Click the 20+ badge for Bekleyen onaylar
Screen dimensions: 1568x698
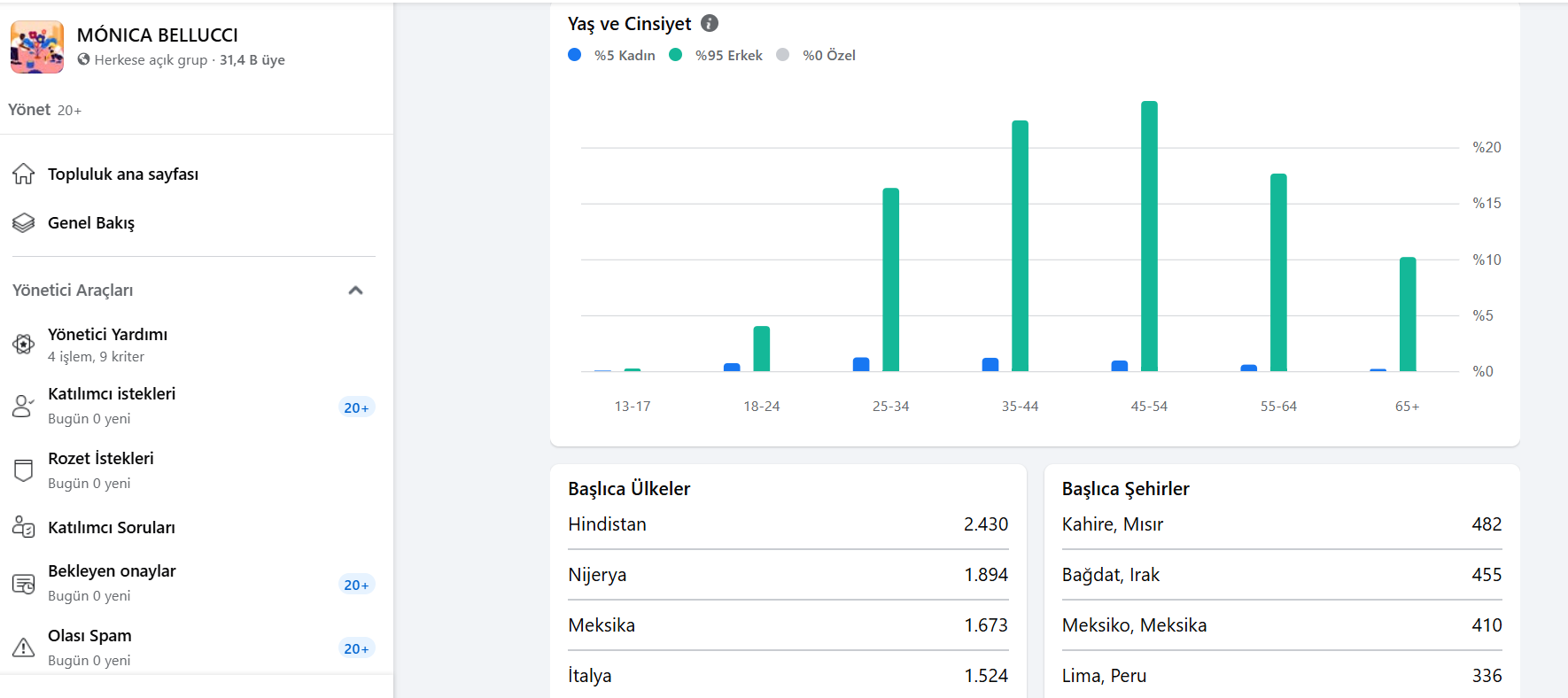[356, 585]
